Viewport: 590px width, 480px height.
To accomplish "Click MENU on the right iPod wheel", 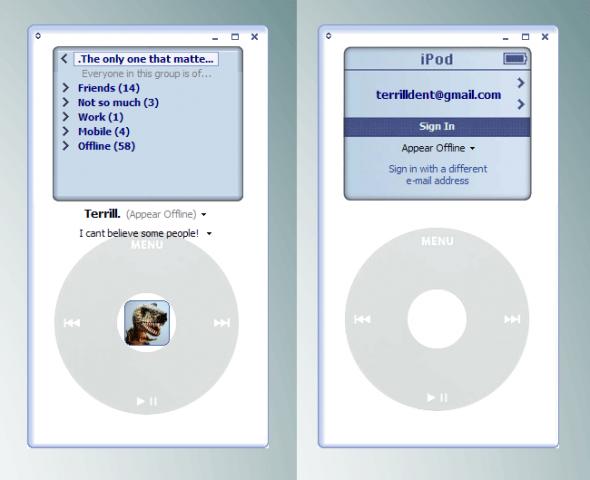I will [437, 241].
